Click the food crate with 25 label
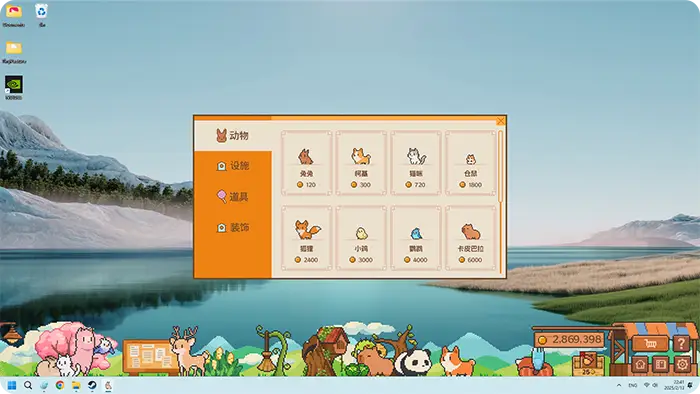The height and width of the screenshot is (394, 700). pyautogui.click(x=588, y=364)
